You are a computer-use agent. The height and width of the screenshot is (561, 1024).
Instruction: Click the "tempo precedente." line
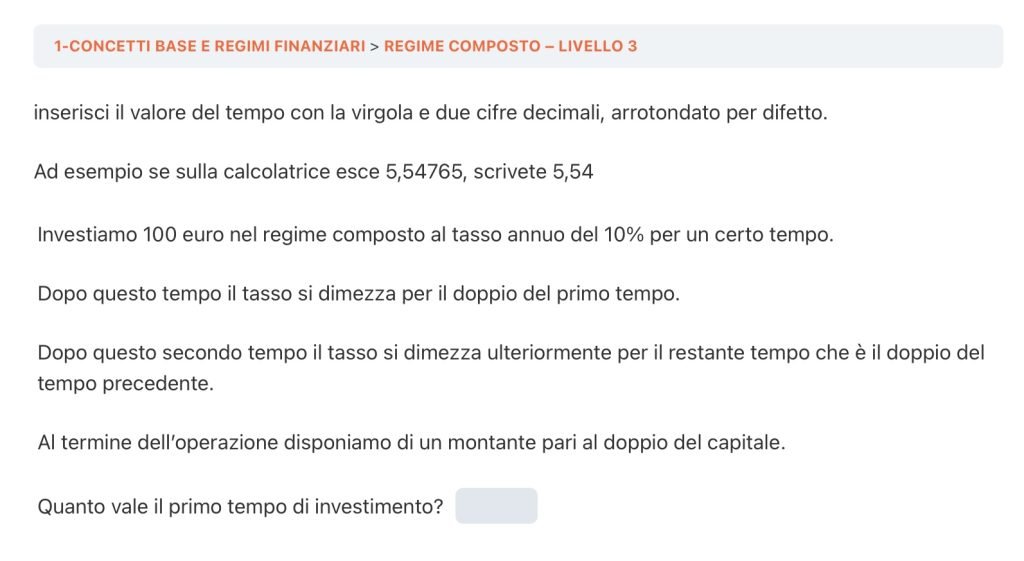coord(125,383)
